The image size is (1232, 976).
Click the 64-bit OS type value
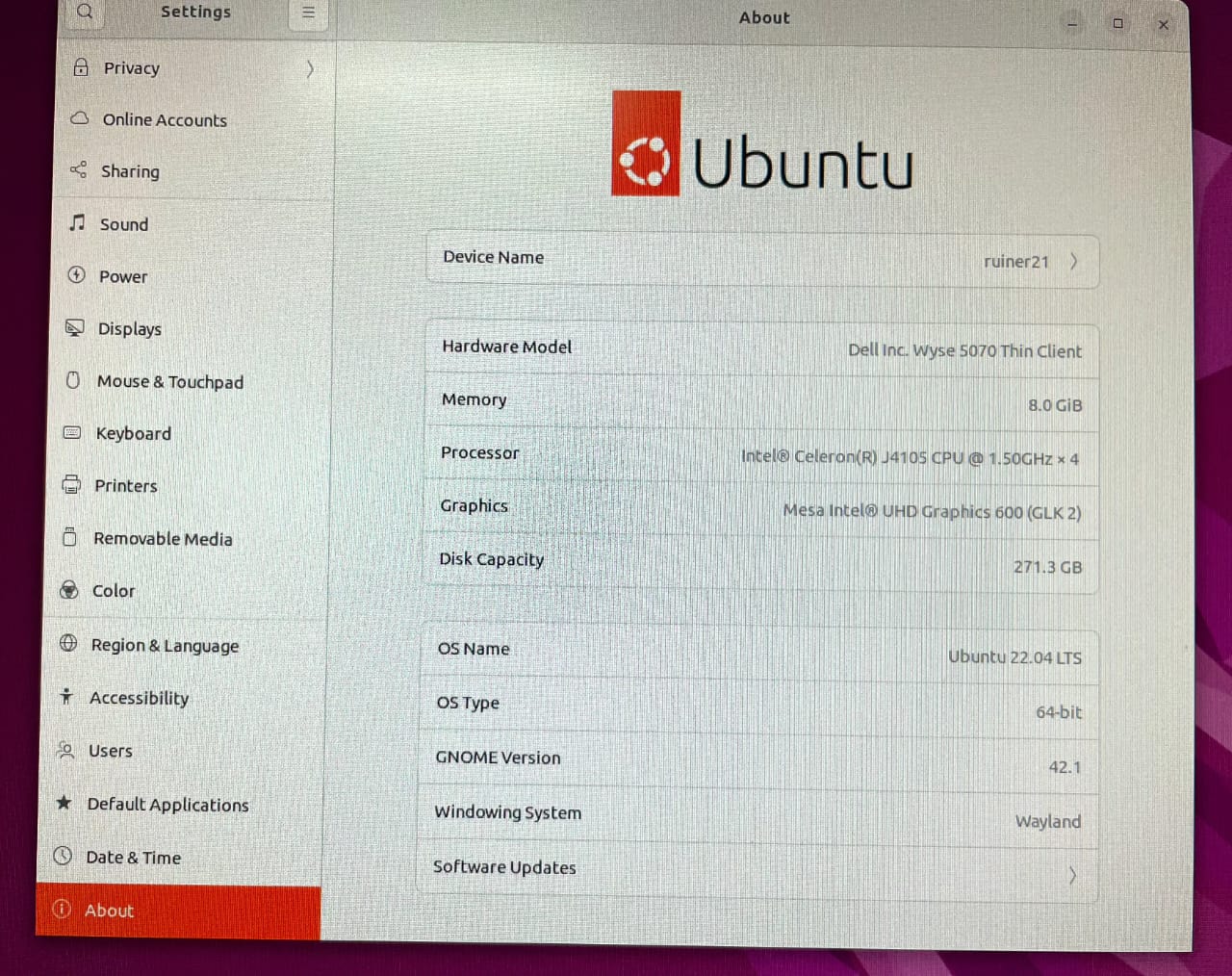coord(1058,711)
